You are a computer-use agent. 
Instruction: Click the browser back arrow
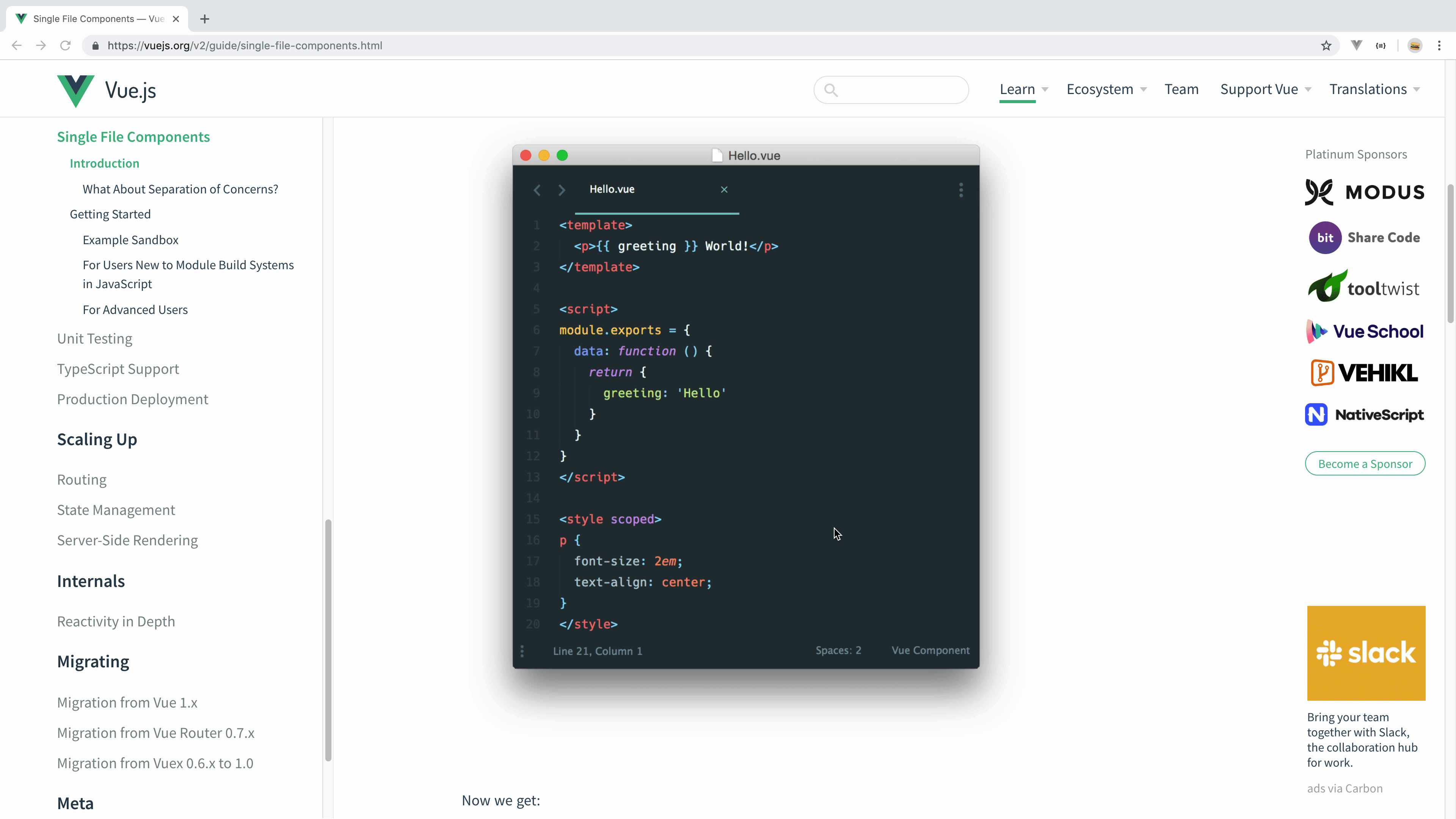click(x=16, y=45)
